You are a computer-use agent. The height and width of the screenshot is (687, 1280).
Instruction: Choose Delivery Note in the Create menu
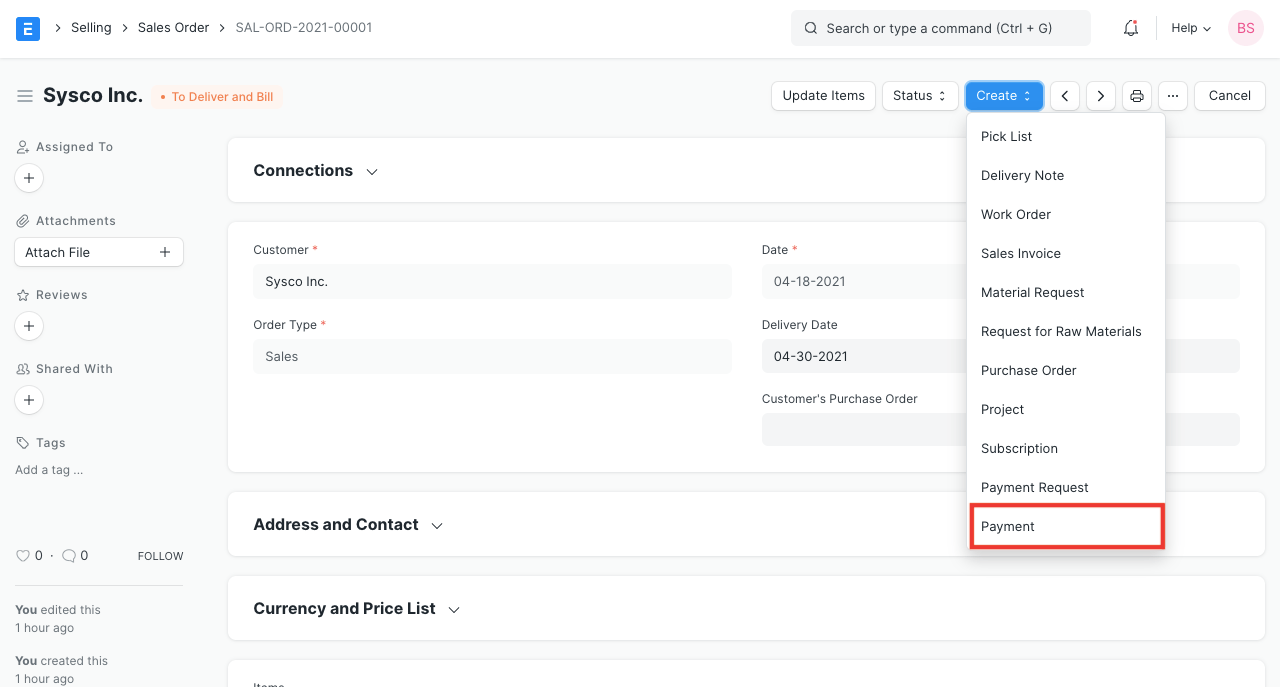click(x=1022, y=175)
